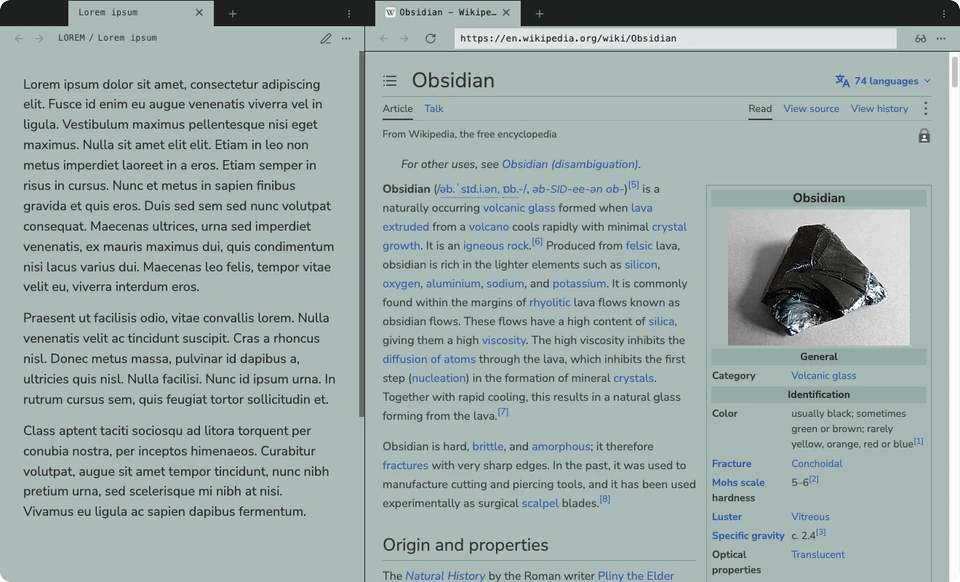Open the scalpel link

pyautogui.click(x=540, y=503)
